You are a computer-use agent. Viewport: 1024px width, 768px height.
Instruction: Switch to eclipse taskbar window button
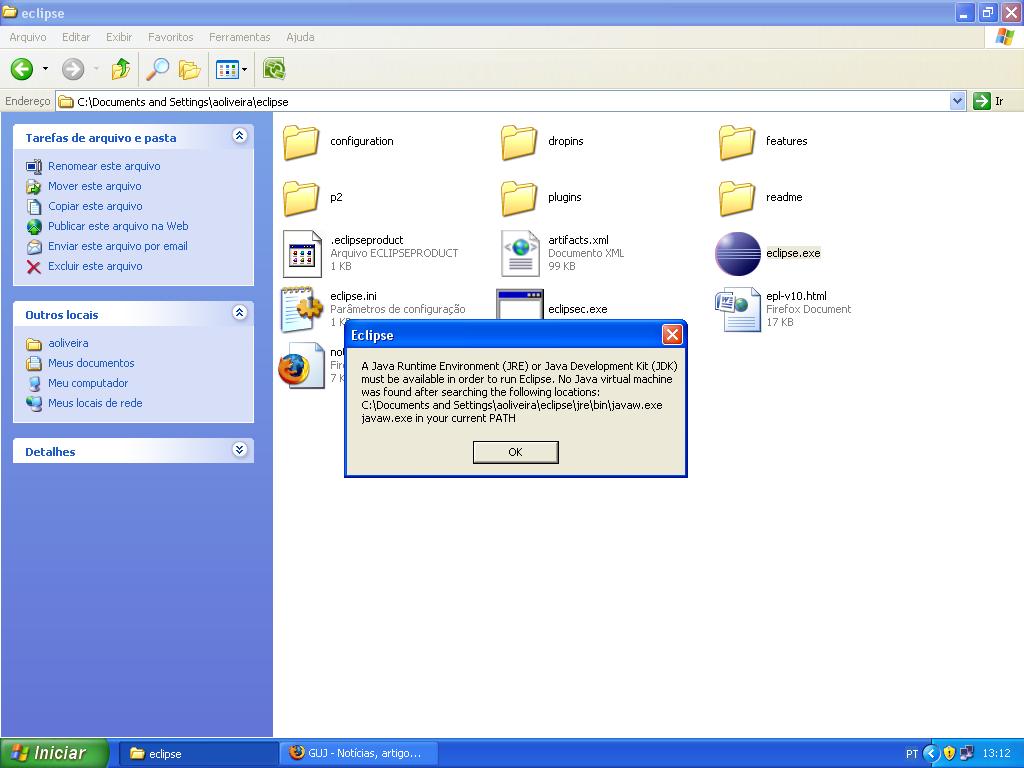click(199, 754)
